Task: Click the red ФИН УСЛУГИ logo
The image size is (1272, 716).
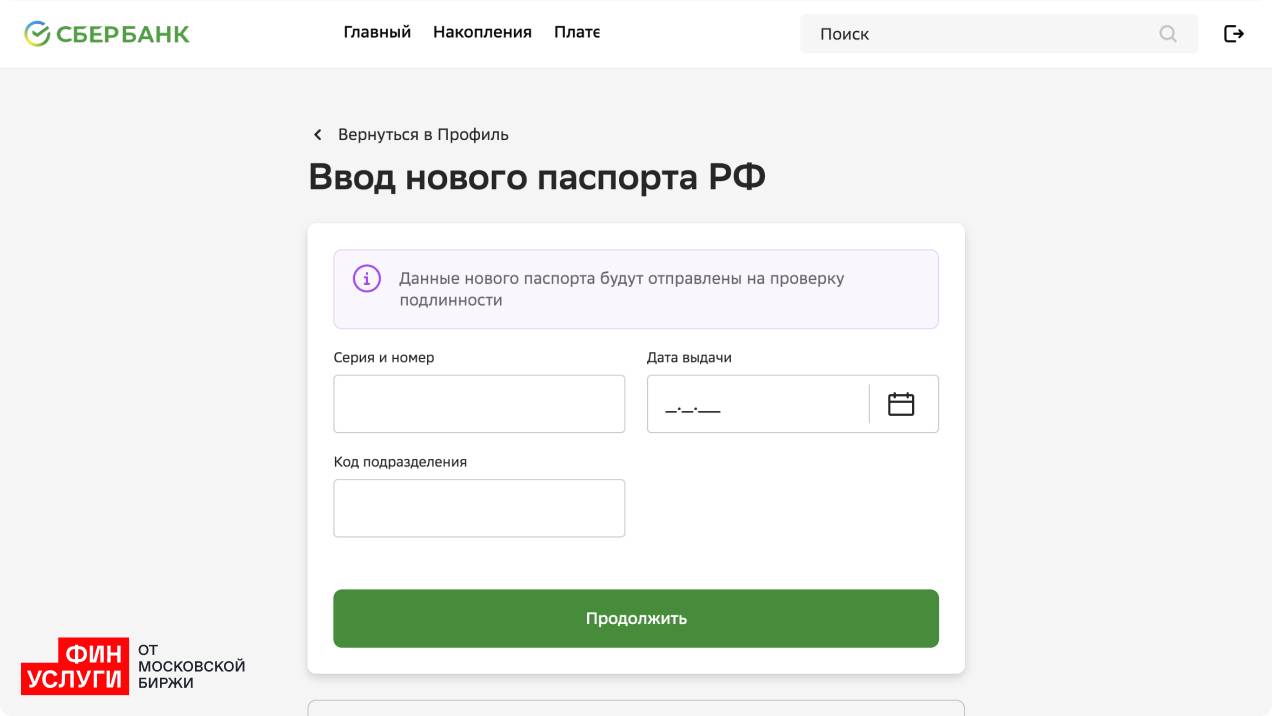Action: point(75,666)
